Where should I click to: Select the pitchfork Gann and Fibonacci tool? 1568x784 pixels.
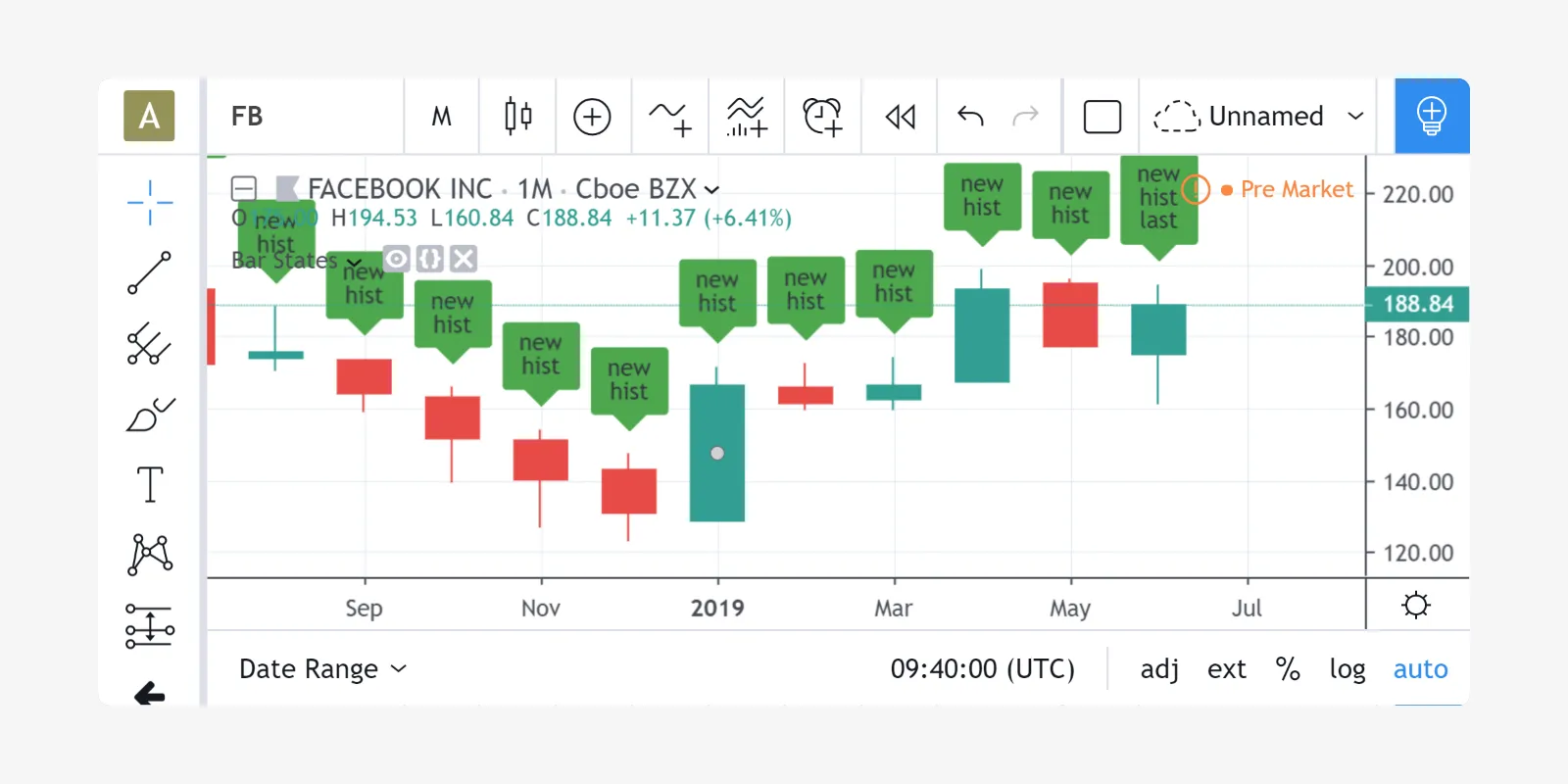pyautogui.click(x=150, y=344)
